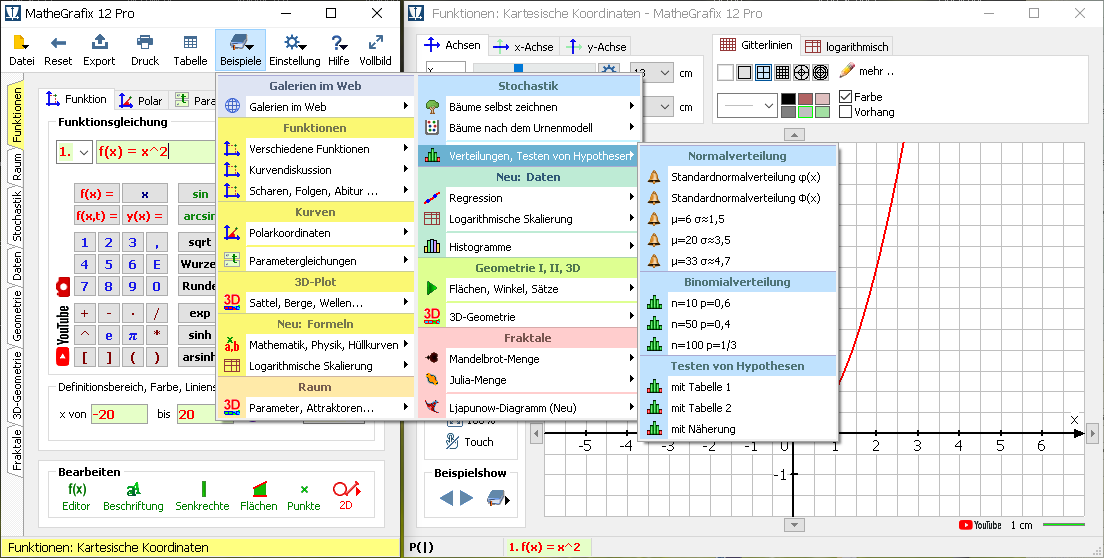Open the f(x) Editor tool
This screenshot has width=1104, height=558.
76,496
